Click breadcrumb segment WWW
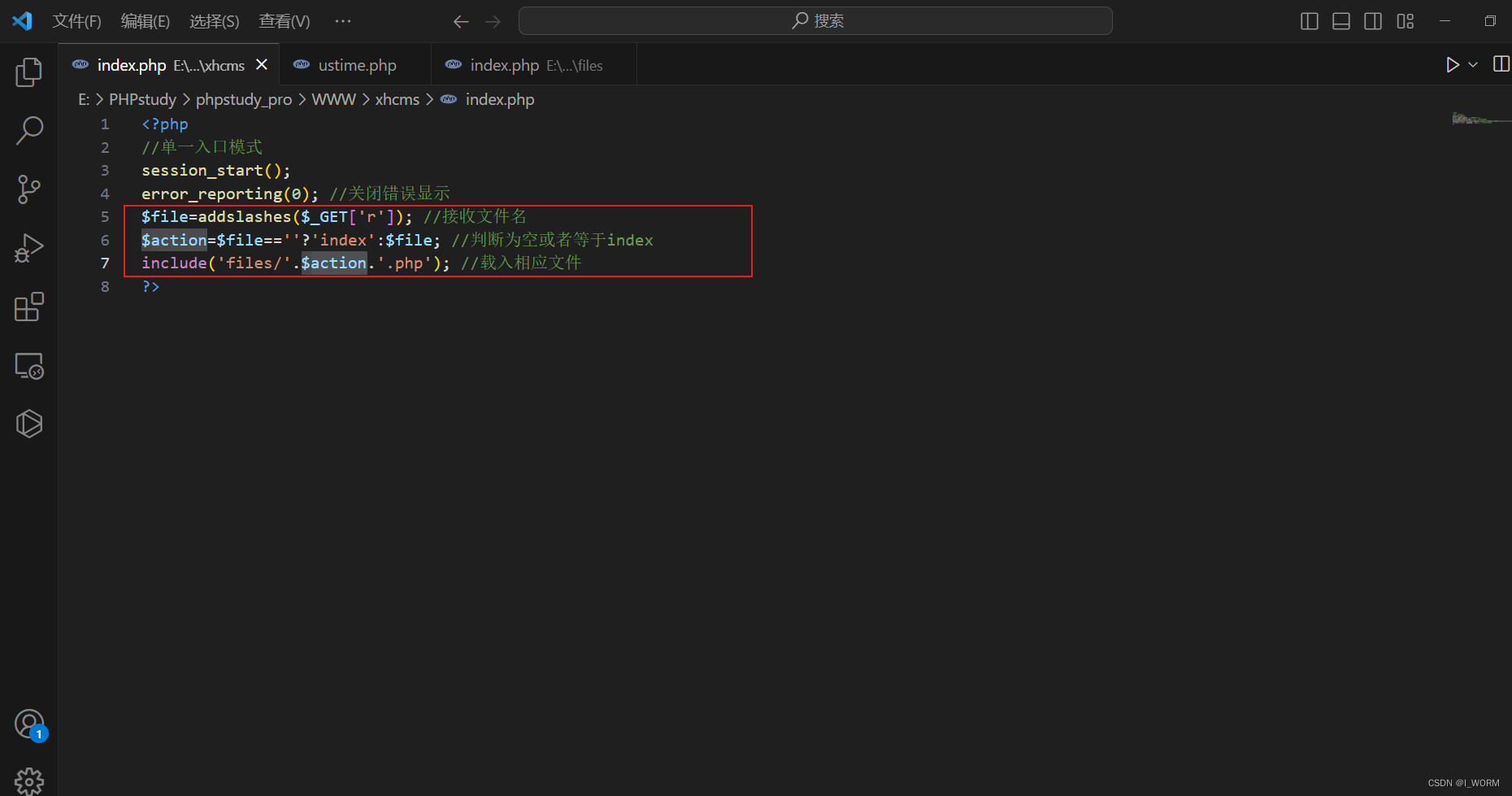 click(334, 99)
